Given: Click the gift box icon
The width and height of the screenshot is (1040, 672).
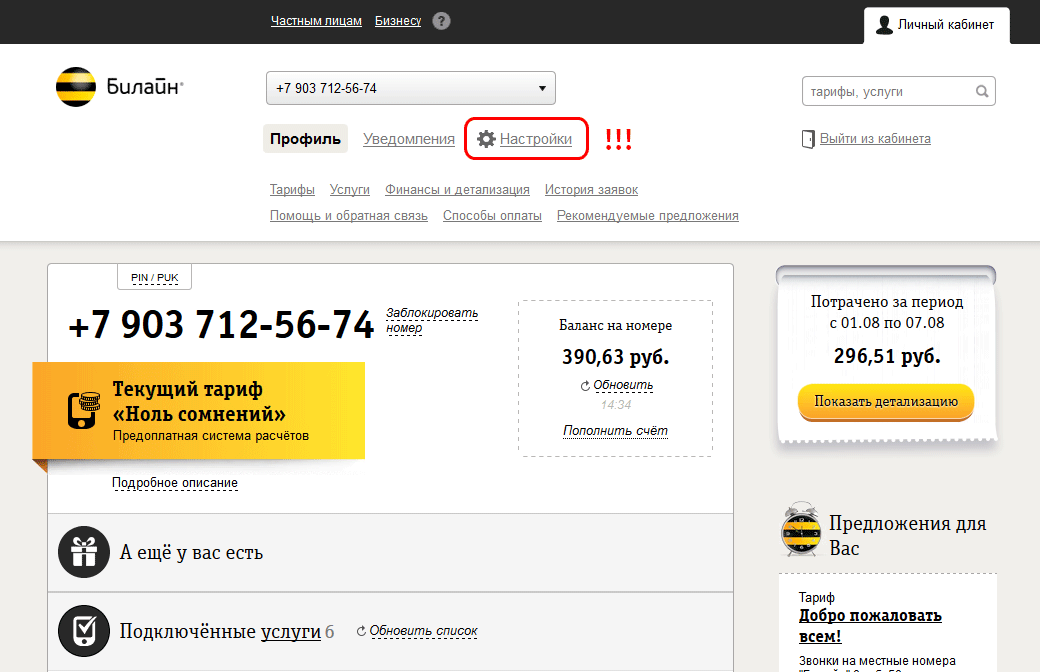Looking at the screenshot, I should [84, 552].
